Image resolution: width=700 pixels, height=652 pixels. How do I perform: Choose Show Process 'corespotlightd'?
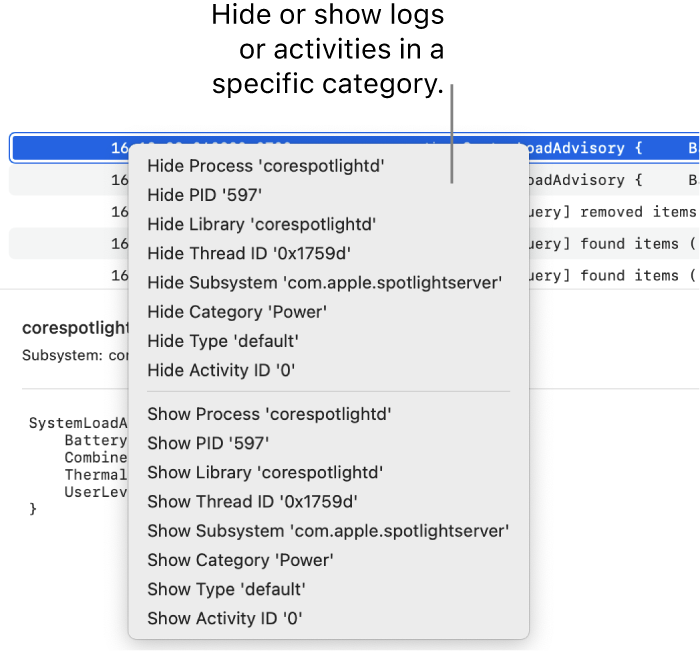coord(328,414)
